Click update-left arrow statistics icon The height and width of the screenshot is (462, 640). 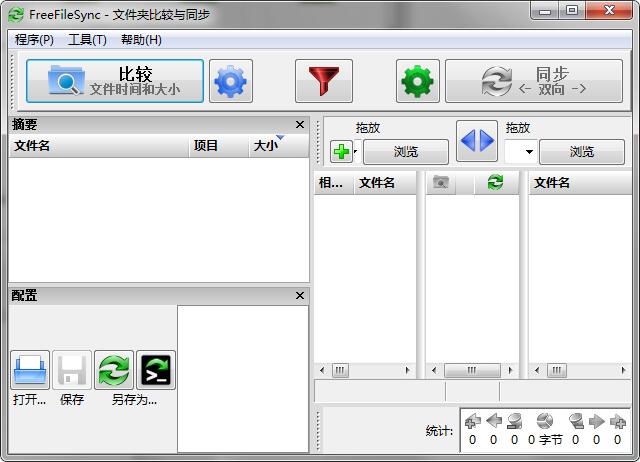tap(494, 421)
